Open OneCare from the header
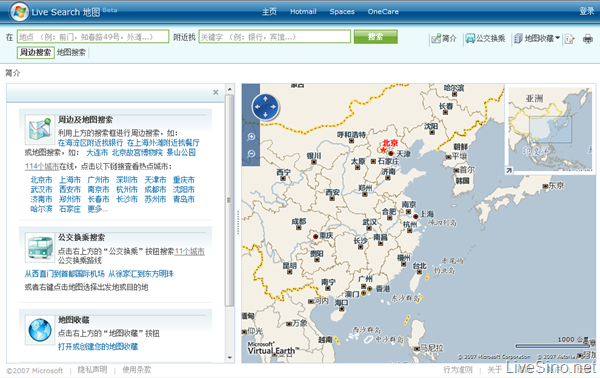This screenshot has height=378, width=600. click(383, 11)
